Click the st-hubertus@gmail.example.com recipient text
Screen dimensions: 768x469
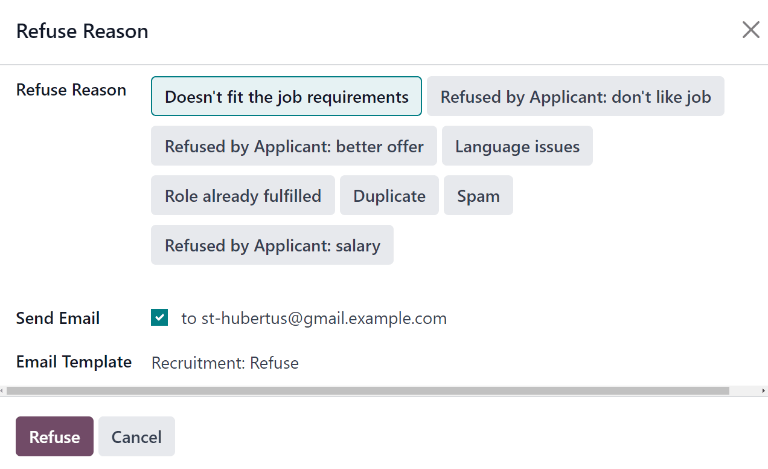[x=313, y=318]
